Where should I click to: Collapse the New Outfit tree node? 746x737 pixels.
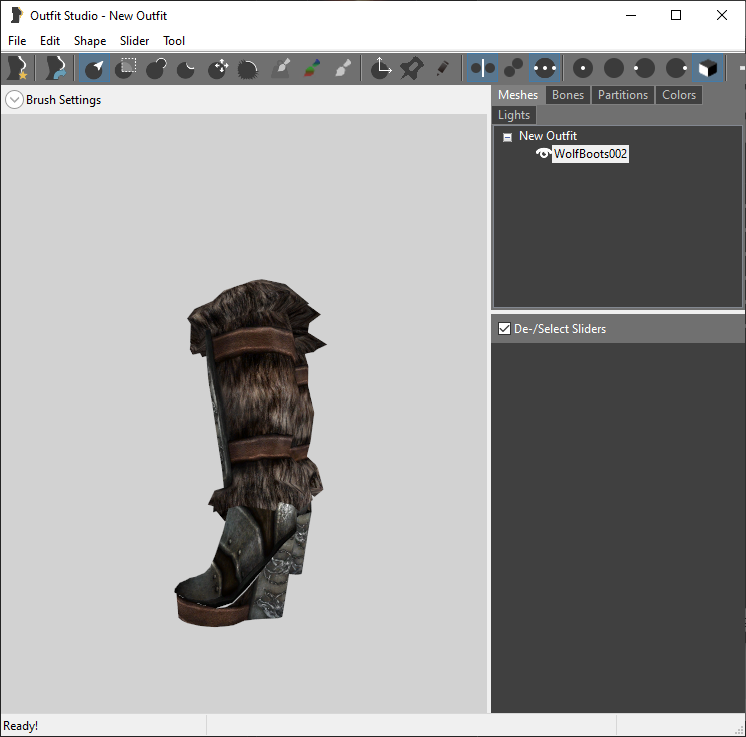507,137
